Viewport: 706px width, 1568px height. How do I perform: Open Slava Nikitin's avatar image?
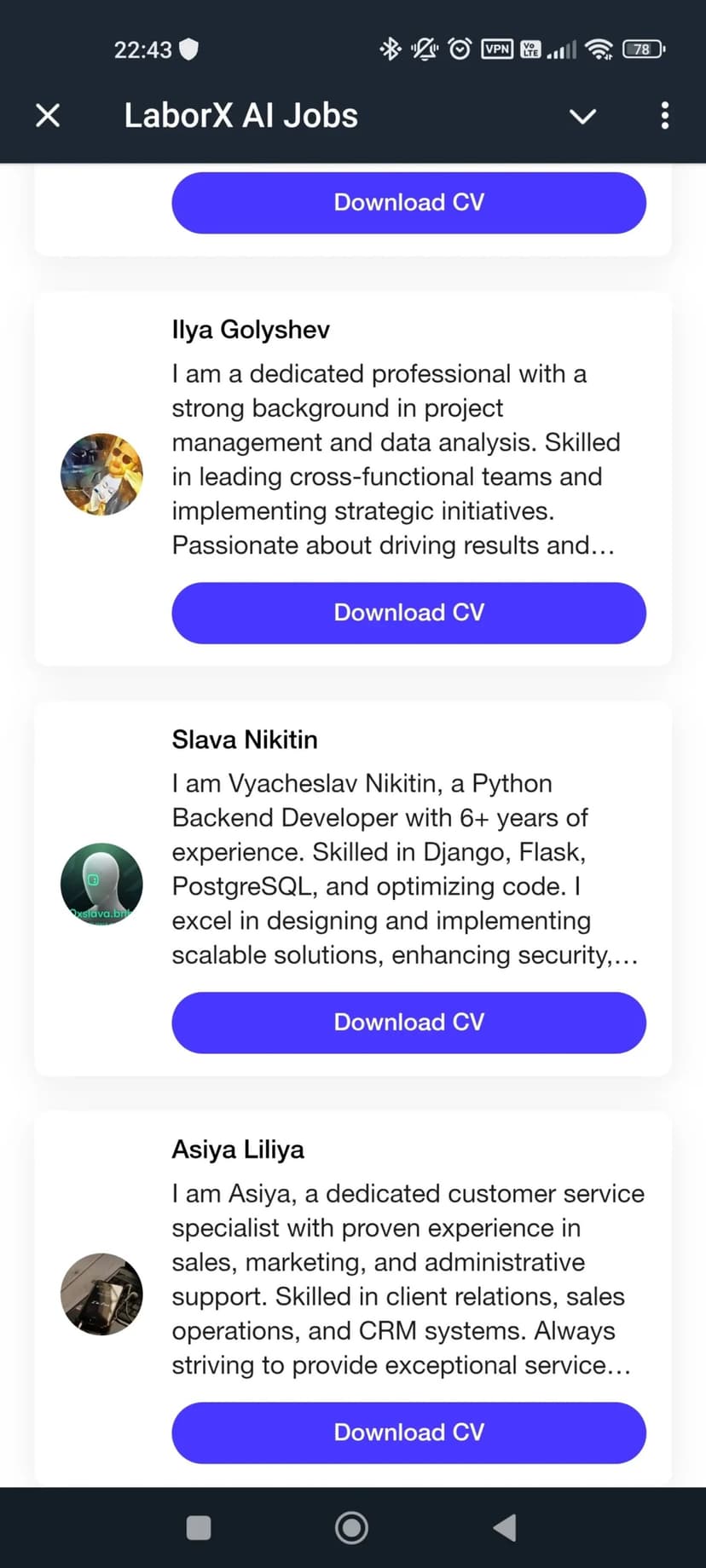coord(101,885)
